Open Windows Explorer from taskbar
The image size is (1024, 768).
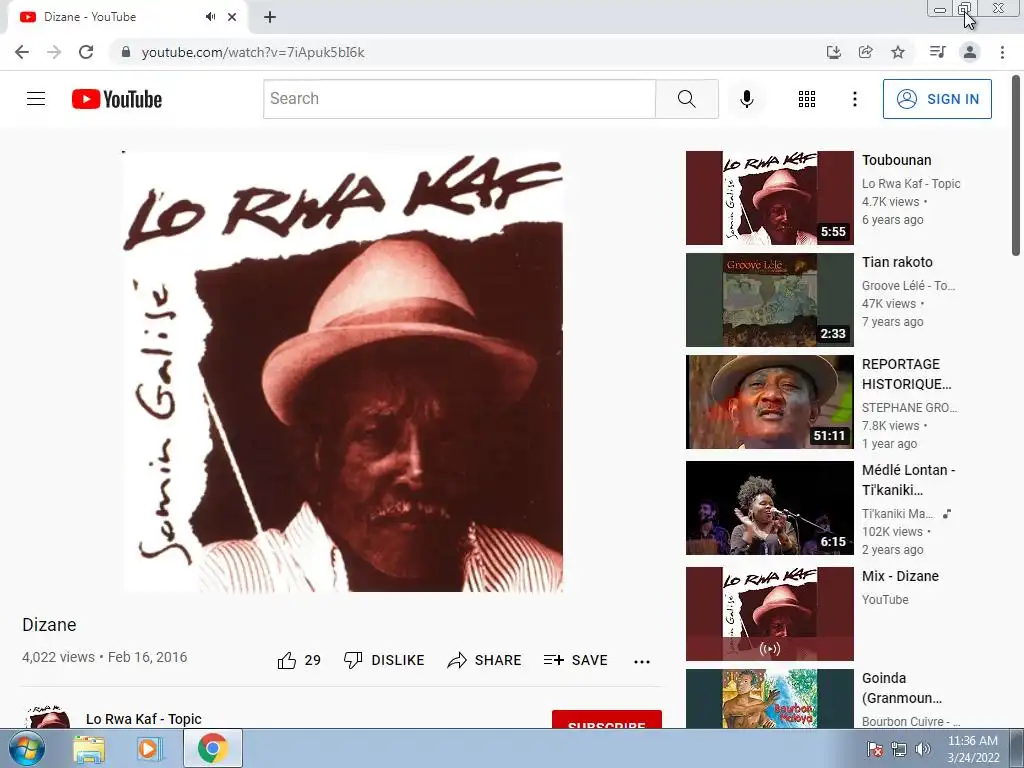(89, 748)
